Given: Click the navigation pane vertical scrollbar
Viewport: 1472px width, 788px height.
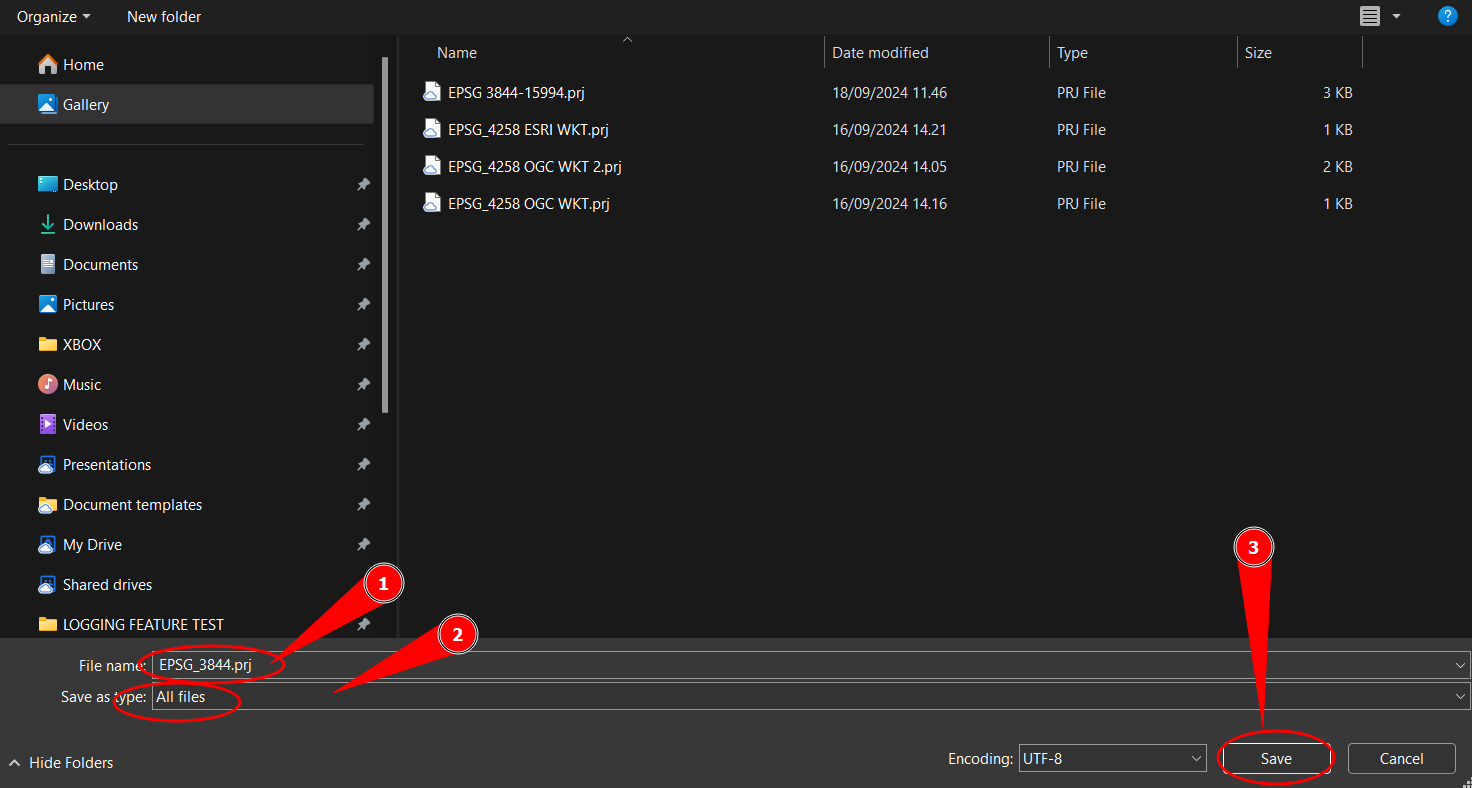Looking at the screenshot, I should pyautogui.click(x=385, y=235).
